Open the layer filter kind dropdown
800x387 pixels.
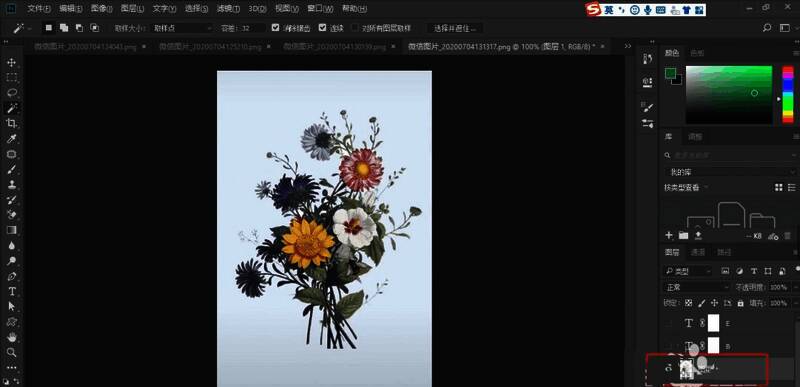click(x=689, y=271)
